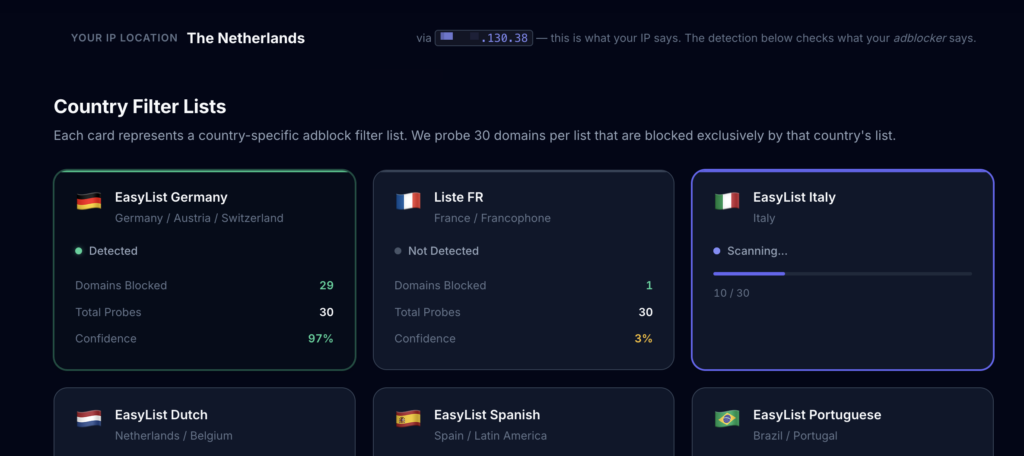Image resolution: width=1024 pixels, height=456 pixels.
Task: Click the Spanish flag icon
Action: click(x=407, y=419)
